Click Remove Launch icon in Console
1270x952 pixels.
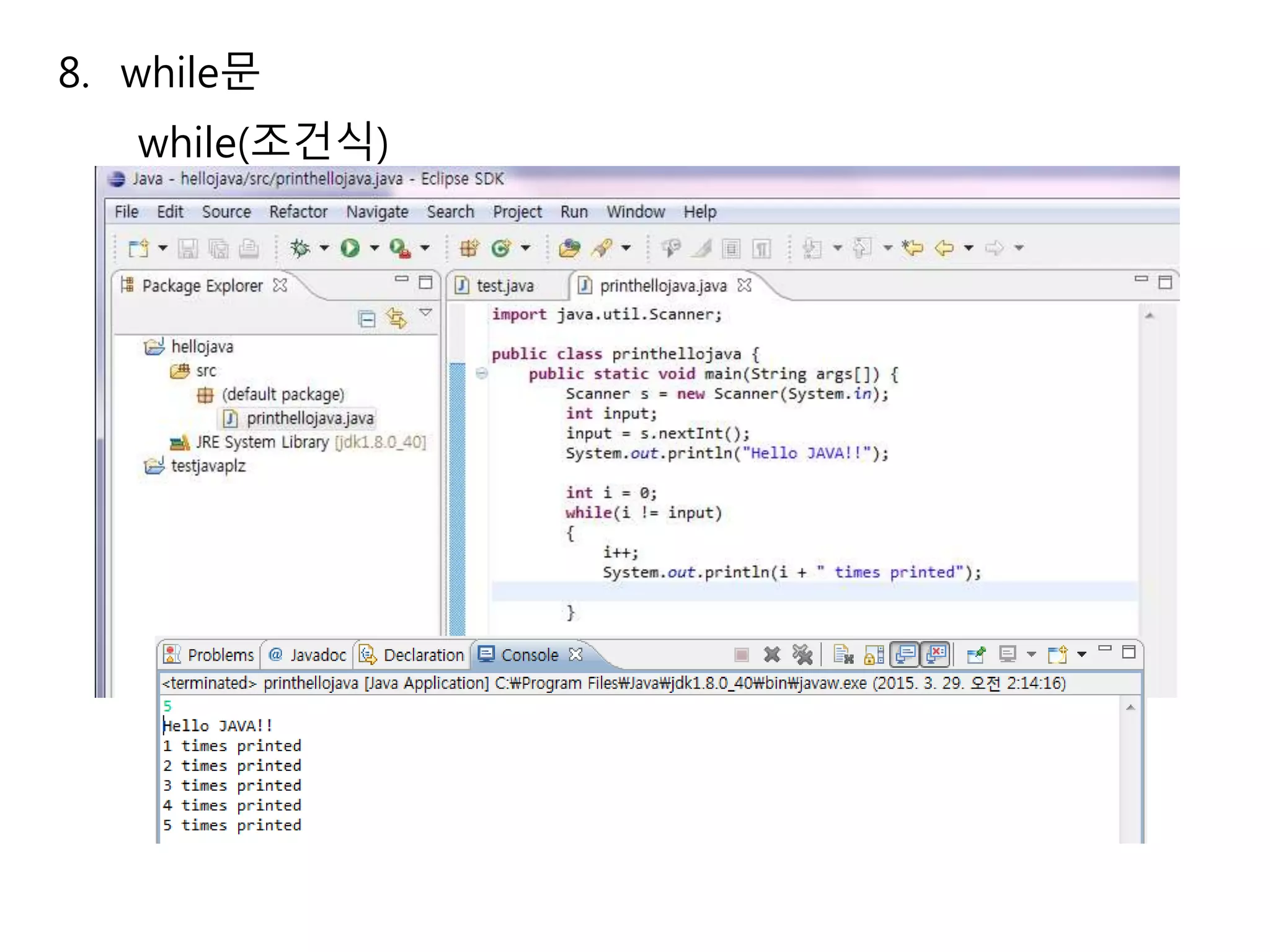tap(772, 654)
